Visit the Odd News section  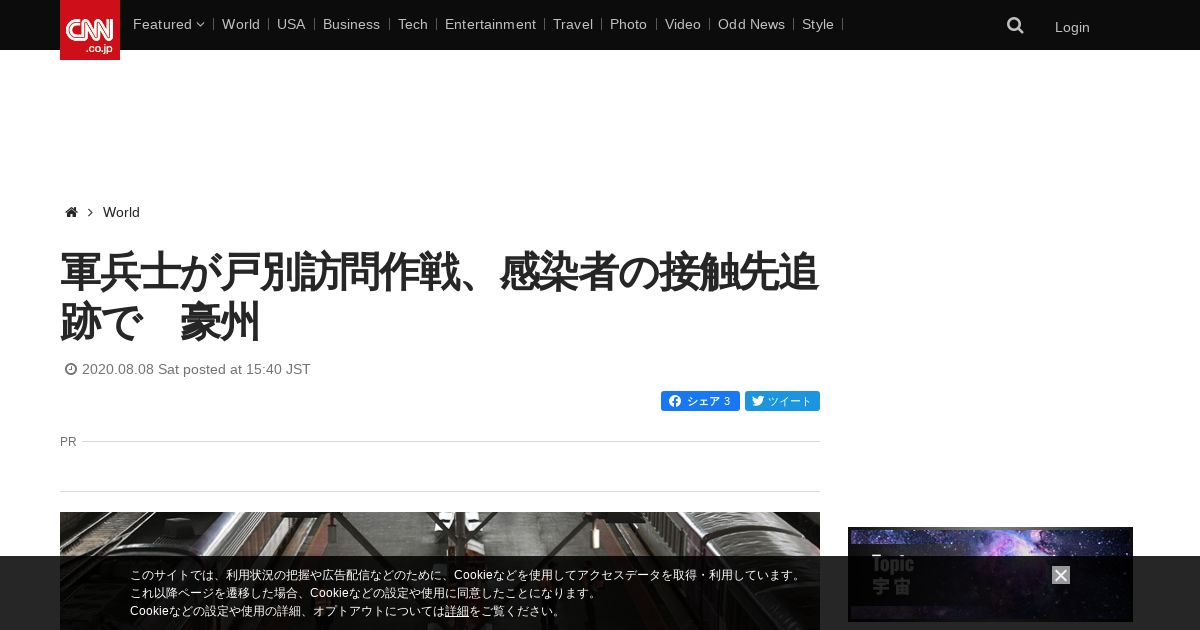751,24
